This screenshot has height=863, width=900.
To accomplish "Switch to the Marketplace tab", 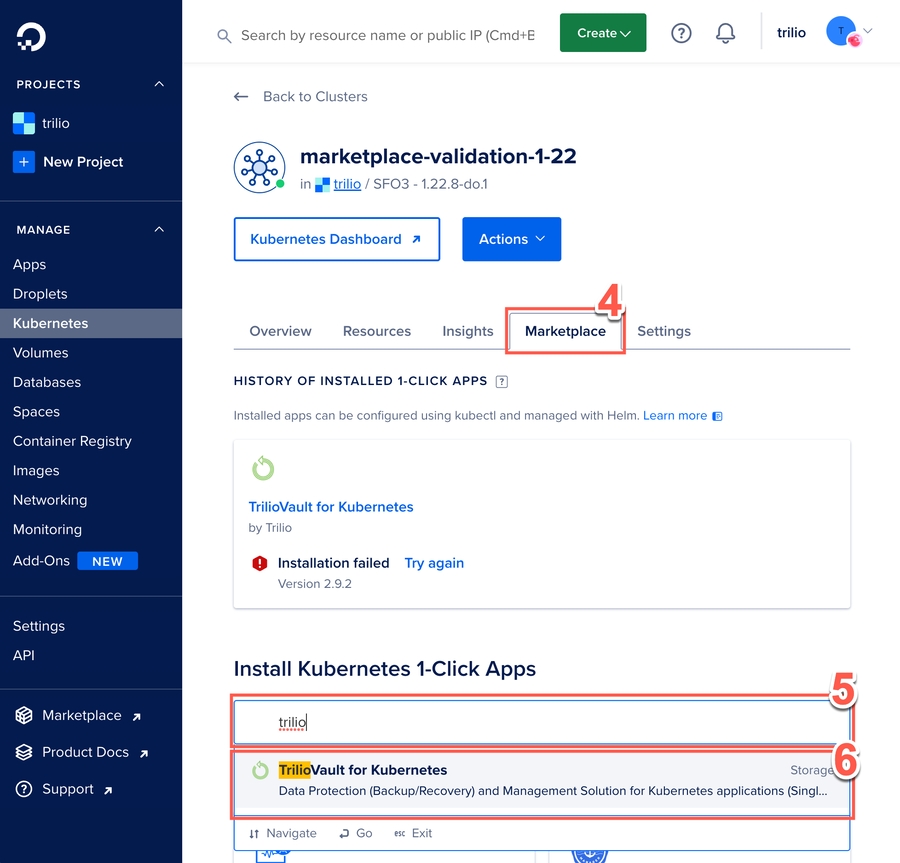I will click(565, 331).
